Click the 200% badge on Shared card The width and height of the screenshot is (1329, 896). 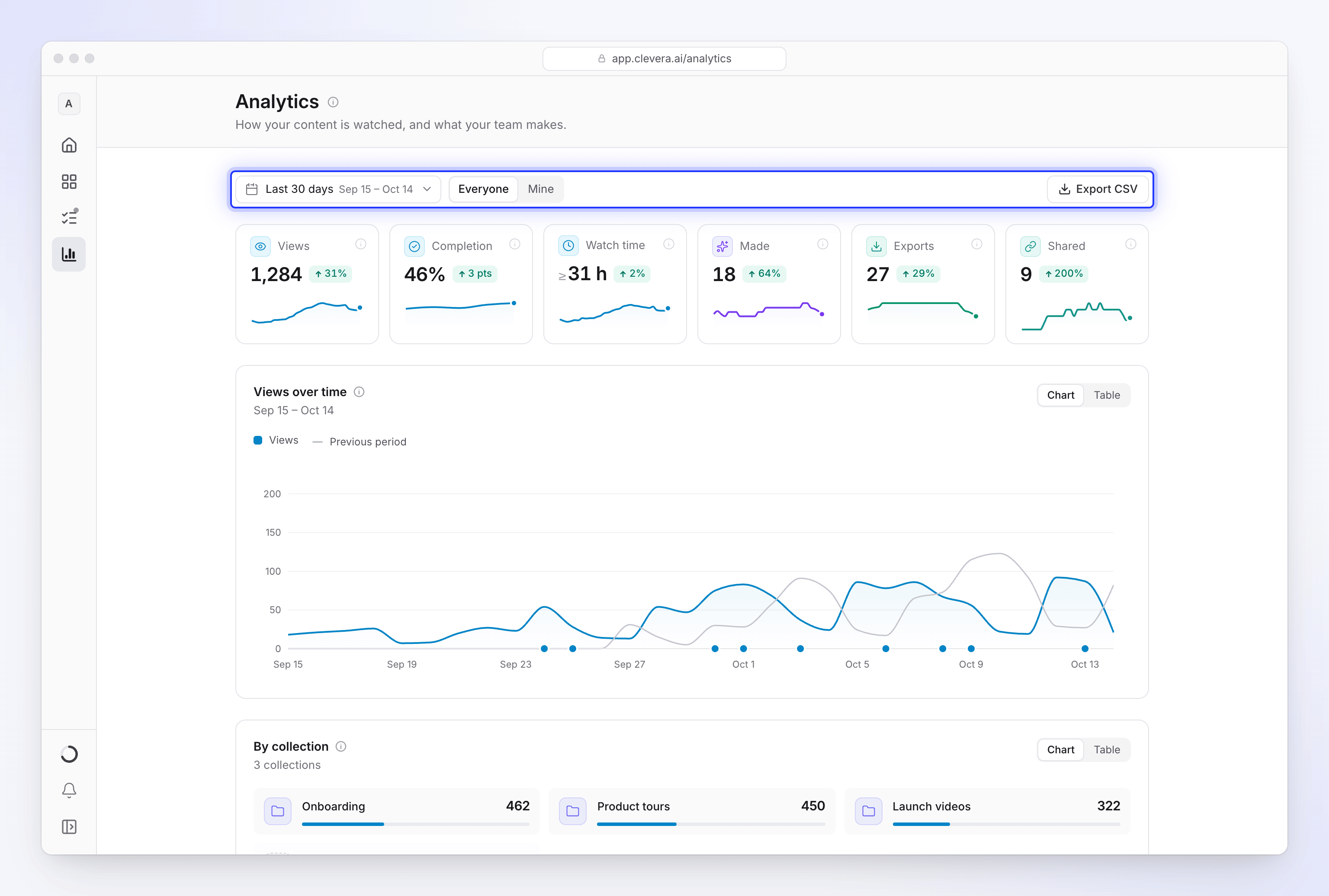1063,274
